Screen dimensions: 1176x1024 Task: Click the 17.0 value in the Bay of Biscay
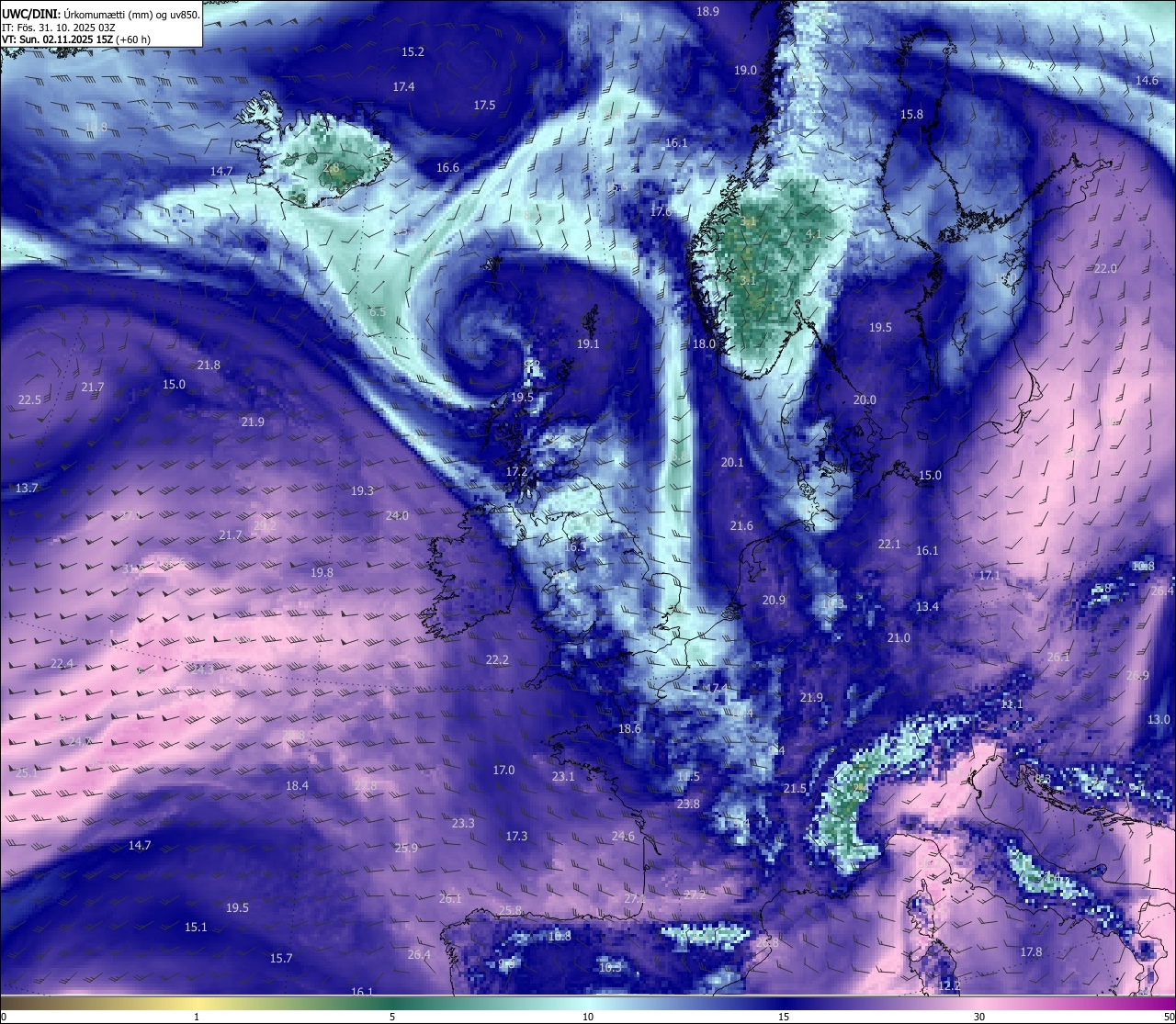503,771
